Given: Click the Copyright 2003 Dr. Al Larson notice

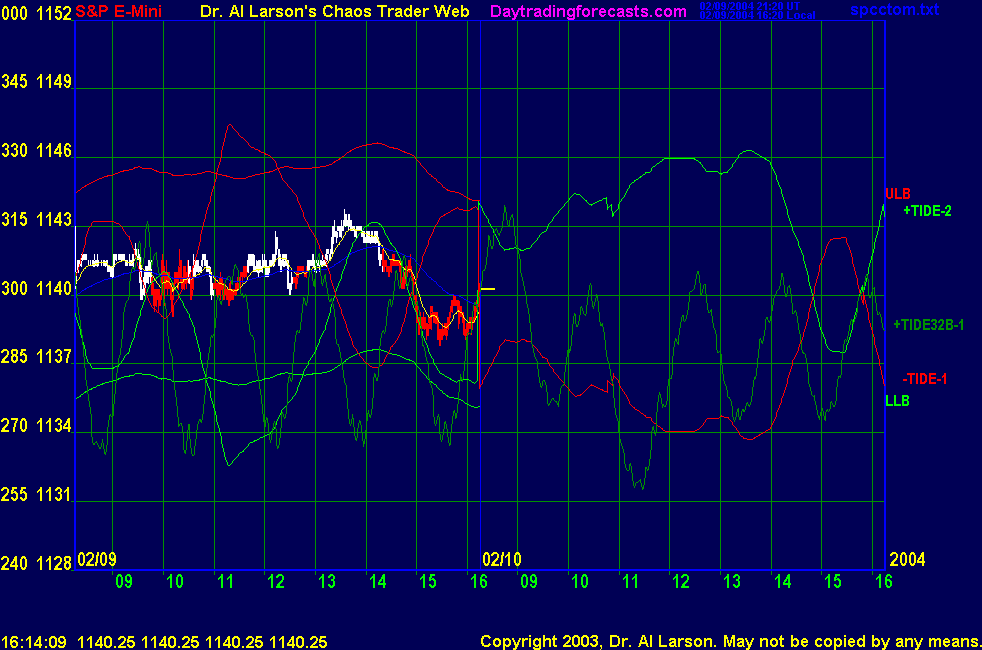Looking at the screenshot, I should [x=729, y=641].
